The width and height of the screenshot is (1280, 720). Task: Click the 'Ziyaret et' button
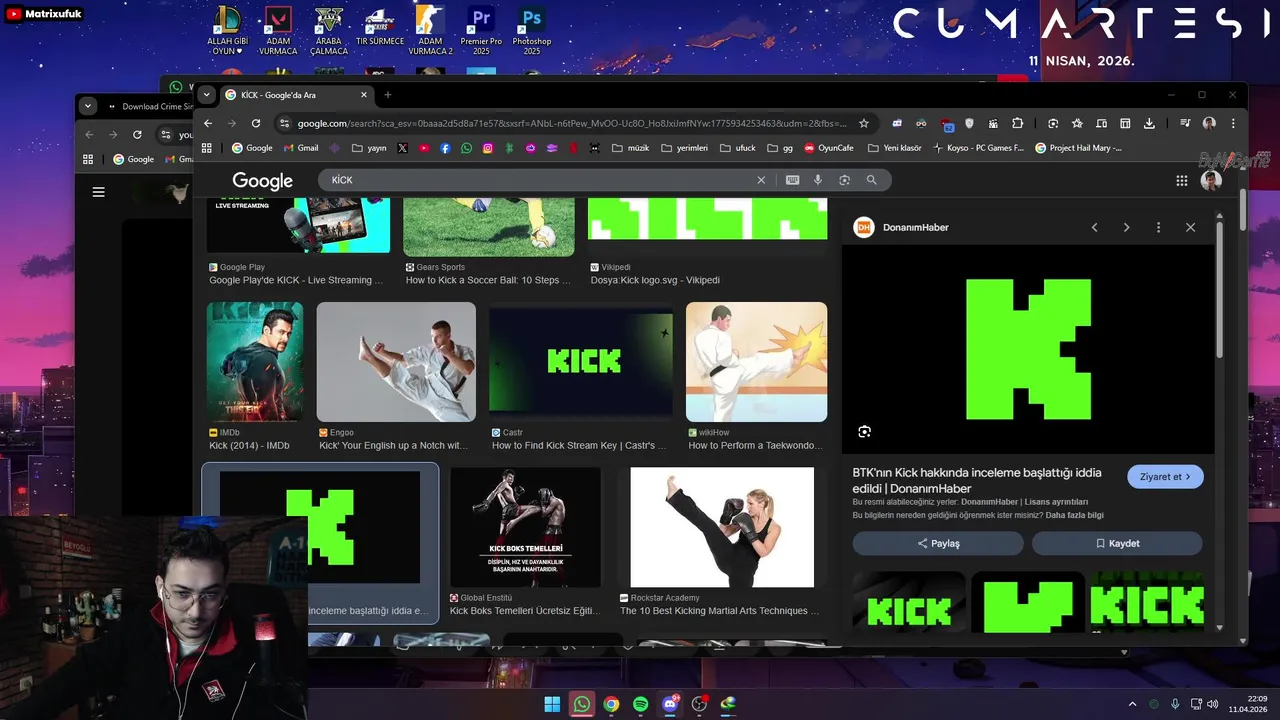[x=1165, y=477]
